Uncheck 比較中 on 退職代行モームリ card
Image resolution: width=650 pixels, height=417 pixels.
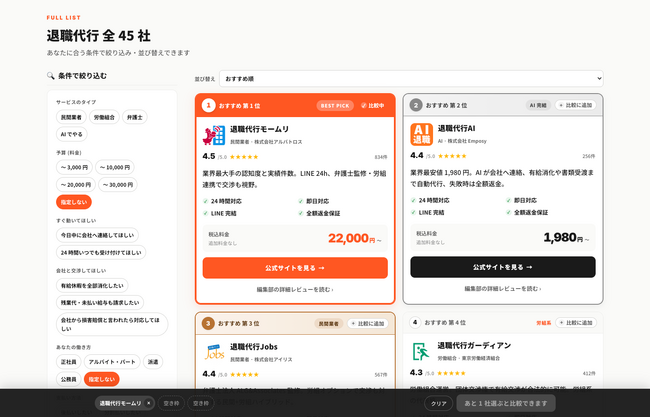point(373,105)
